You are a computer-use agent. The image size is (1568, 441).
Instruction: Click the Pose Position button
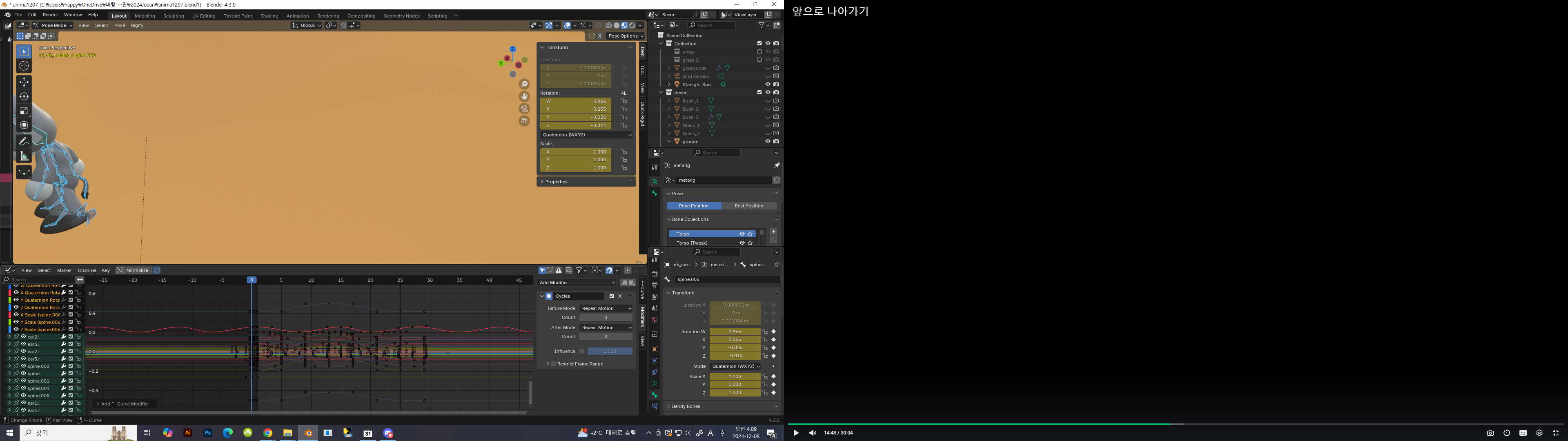point(694,206)
